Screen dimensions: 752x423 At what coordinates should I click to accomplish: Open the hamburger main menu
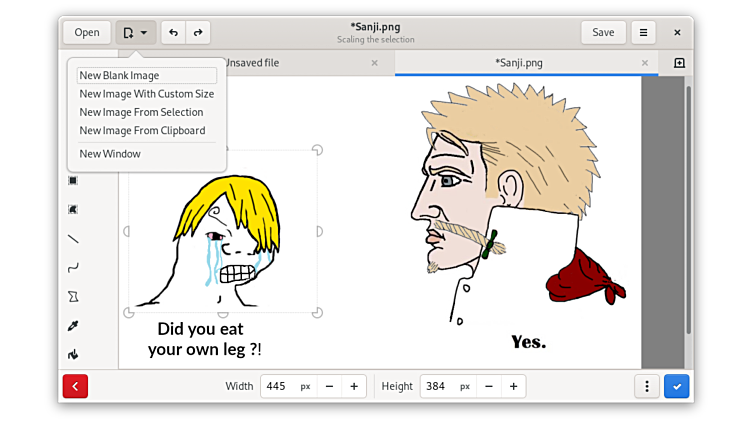(643, 33)
